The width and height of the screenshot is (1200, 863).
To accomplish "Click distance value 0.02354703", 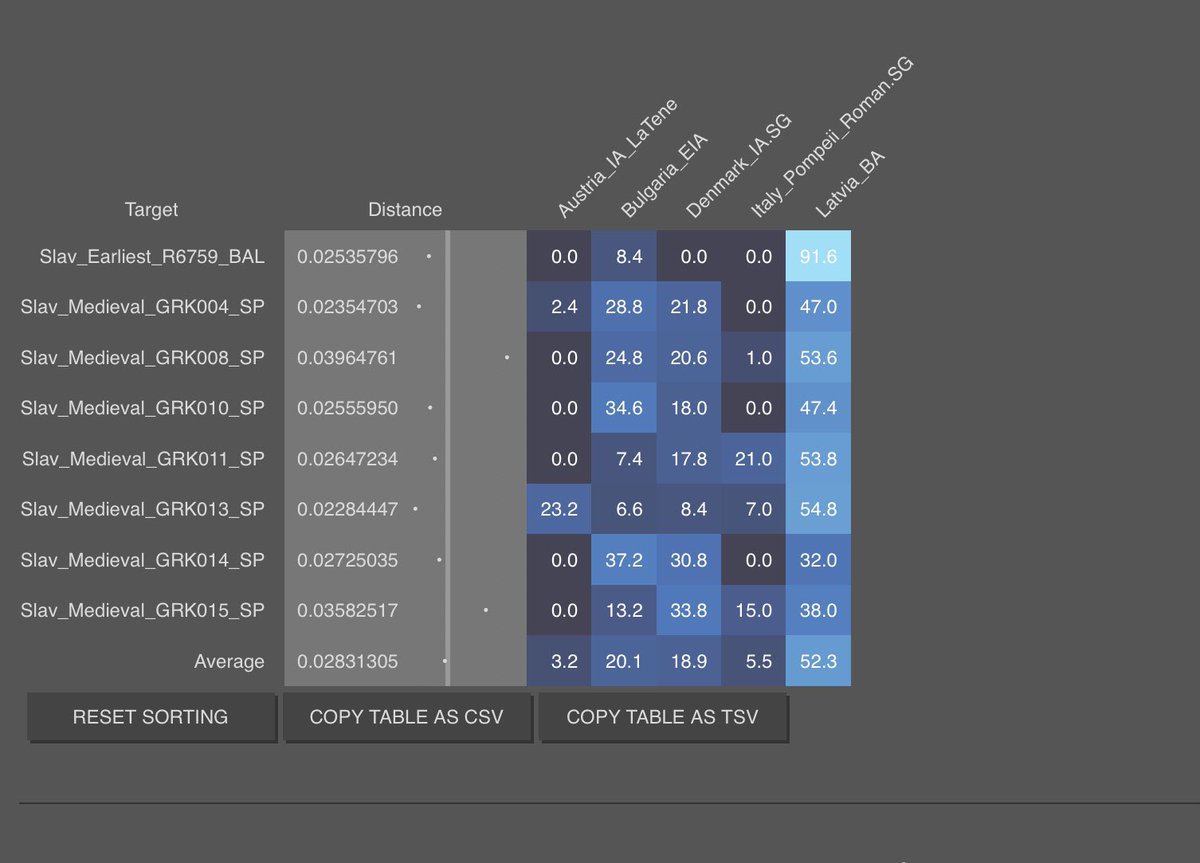I will [x=347, y=307].
